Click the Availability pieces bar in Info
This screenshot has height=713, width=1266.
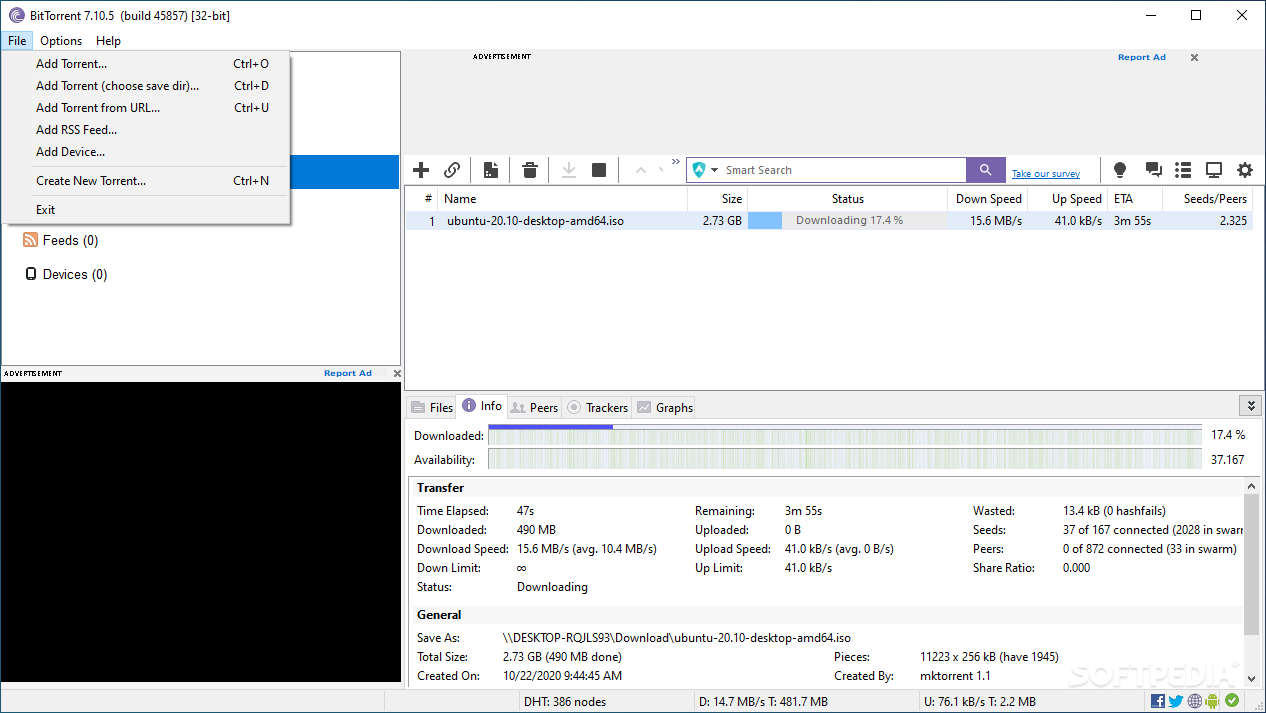845,460
